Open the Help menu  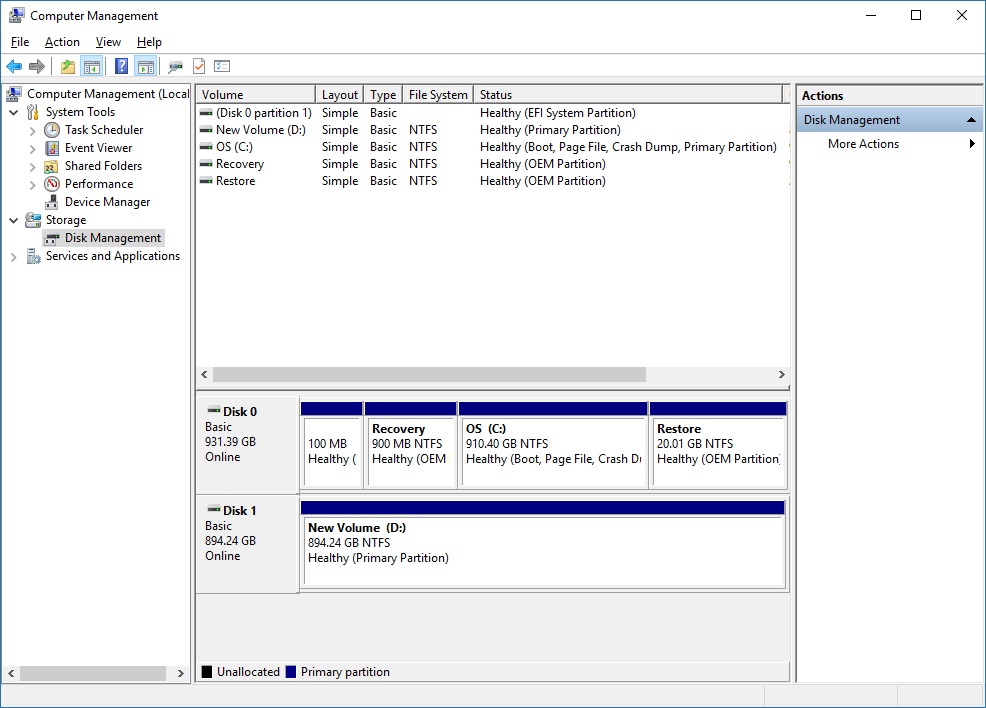point(149,42)
